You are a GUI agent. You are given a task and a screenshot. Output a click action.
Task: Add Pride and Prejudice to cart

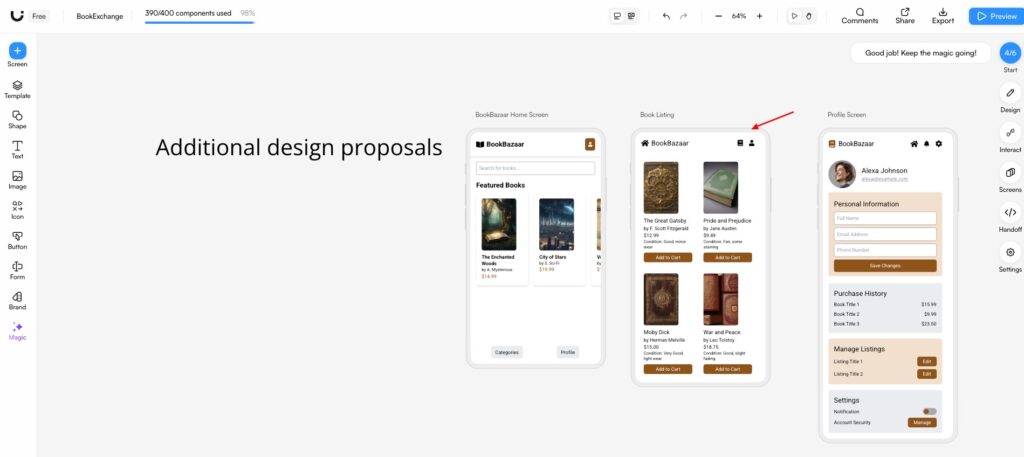point(728,257)
